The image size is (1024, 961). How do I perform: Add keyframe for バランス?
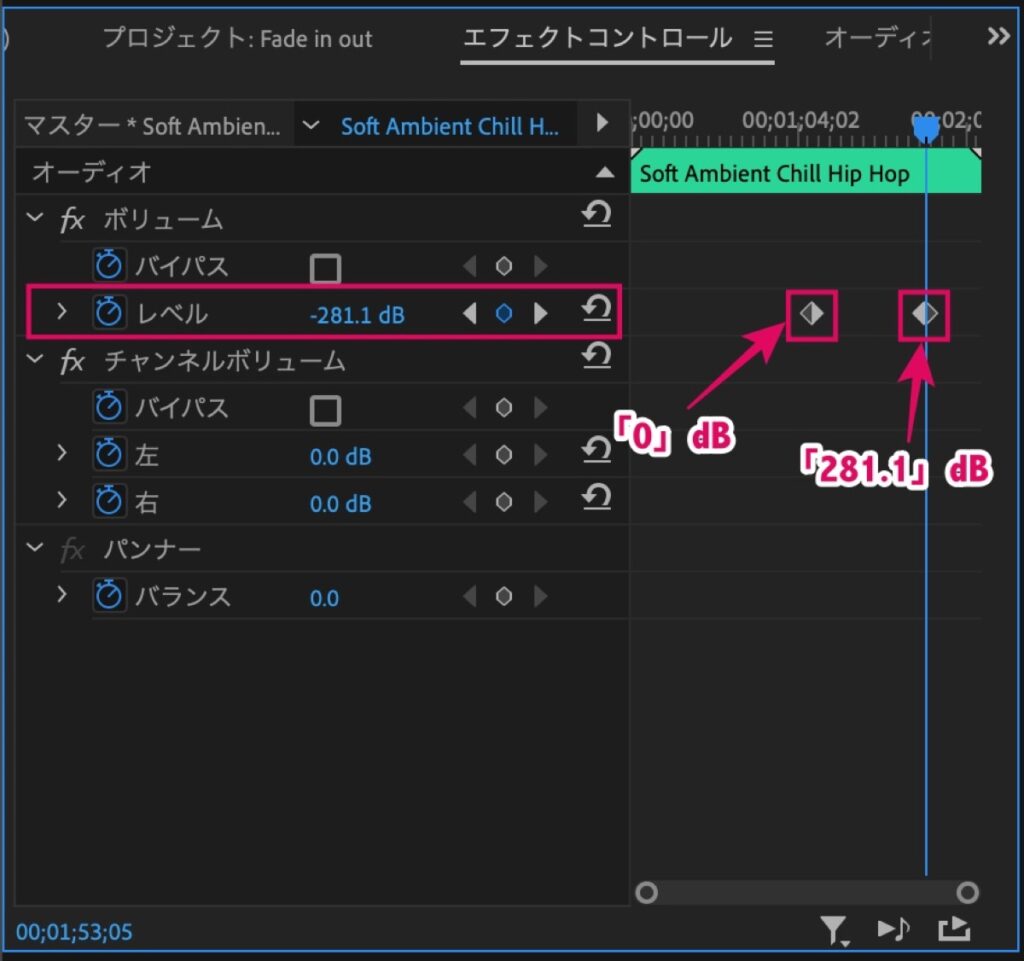(x=504, y=597)
